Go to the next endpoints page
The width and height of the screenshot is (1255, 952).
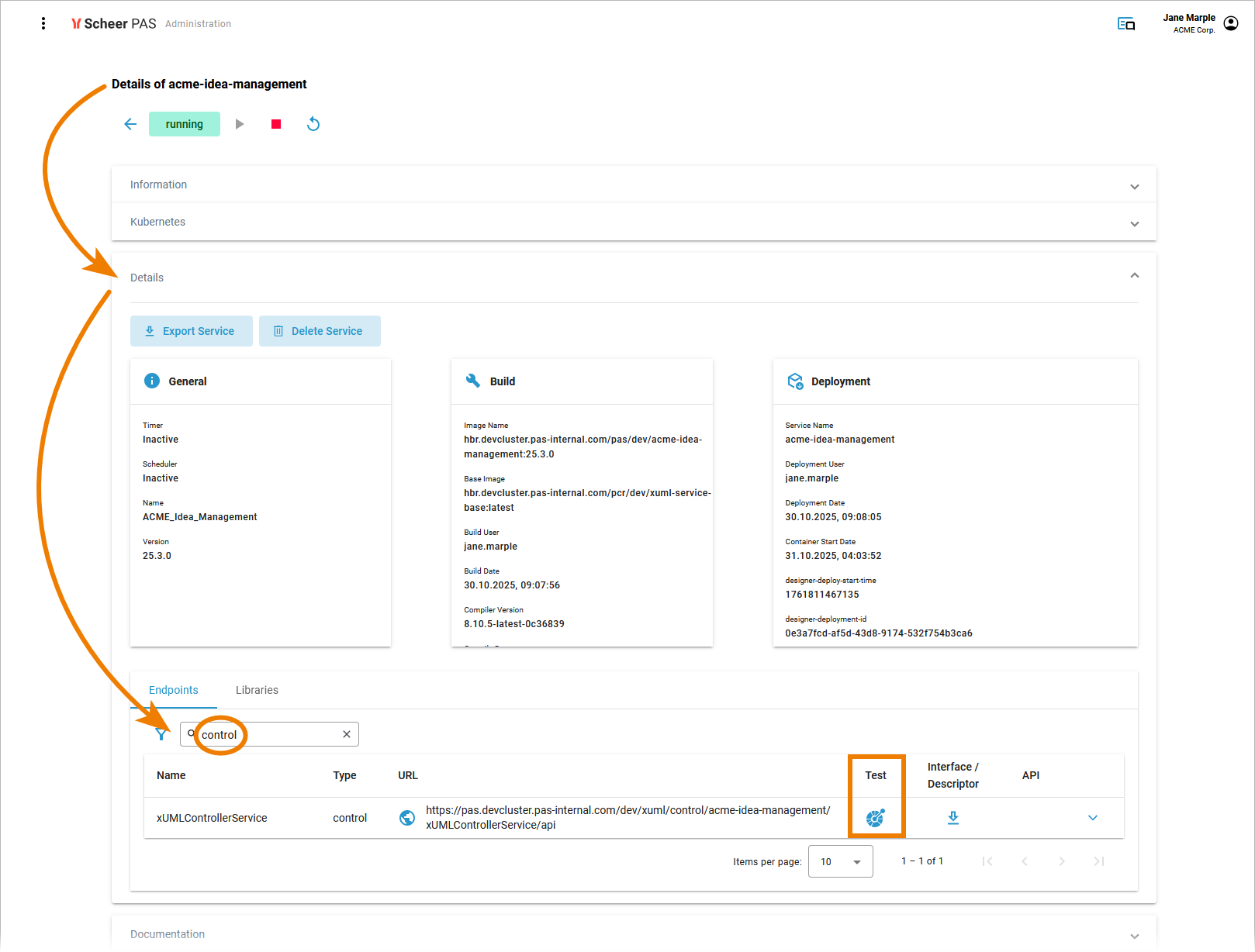1062,861
